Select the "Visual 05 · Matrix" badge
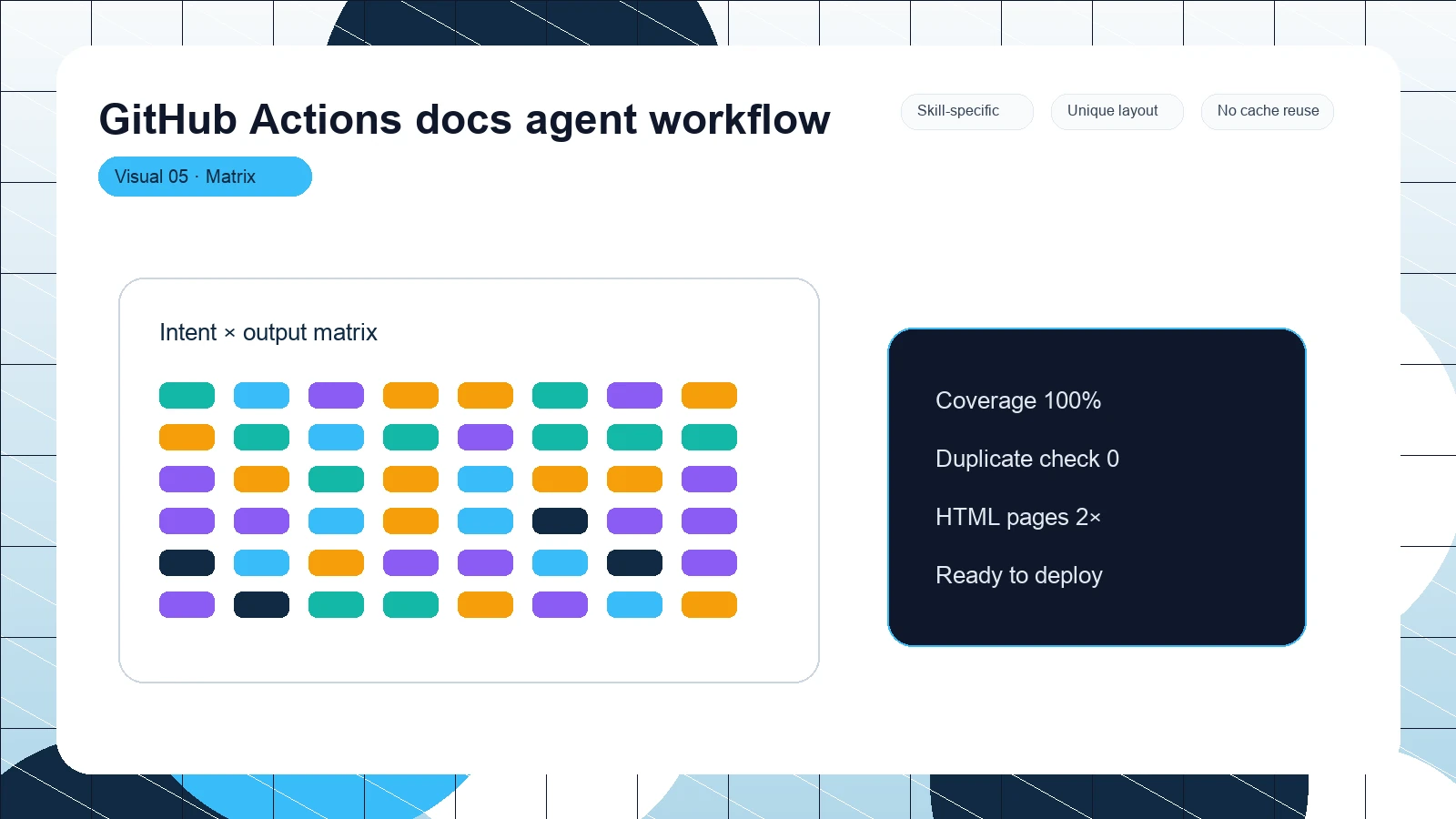1456x819 pixels. pos(205,177)
